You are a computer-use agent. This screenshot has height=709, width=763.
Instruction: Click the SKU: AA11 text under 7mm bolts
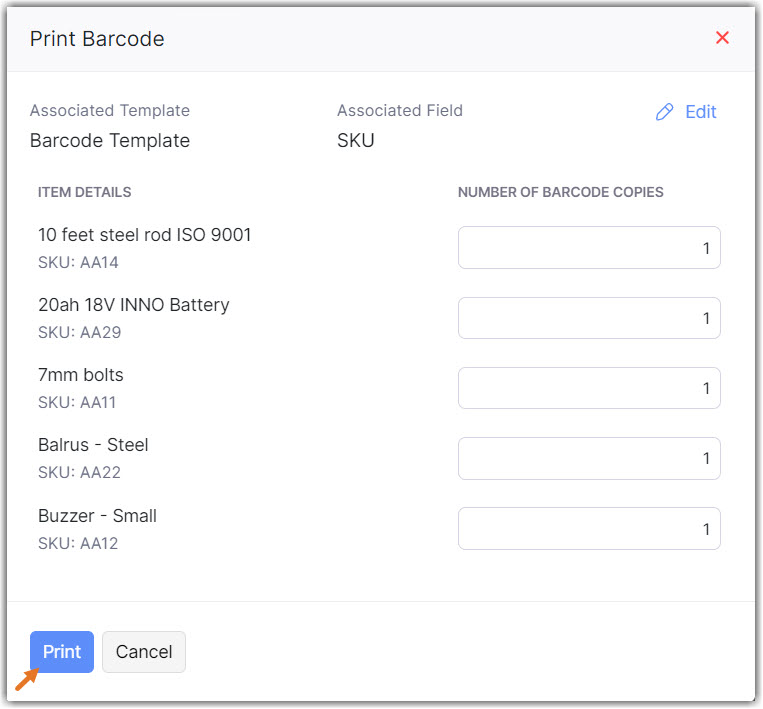[79, 403]
